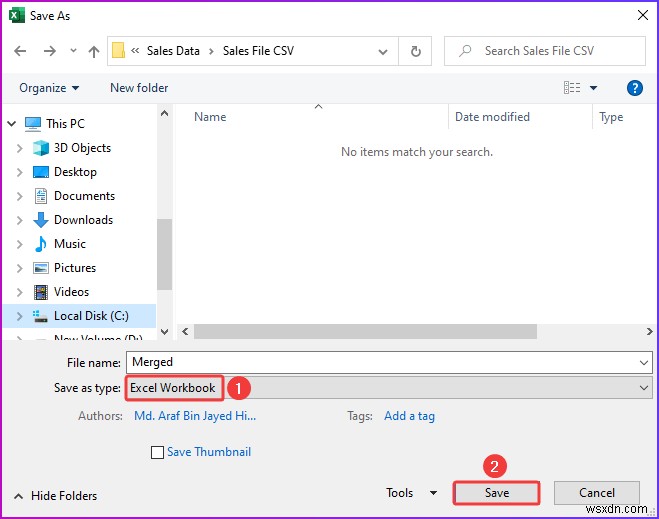Open the Organize menu

point(49,88)
